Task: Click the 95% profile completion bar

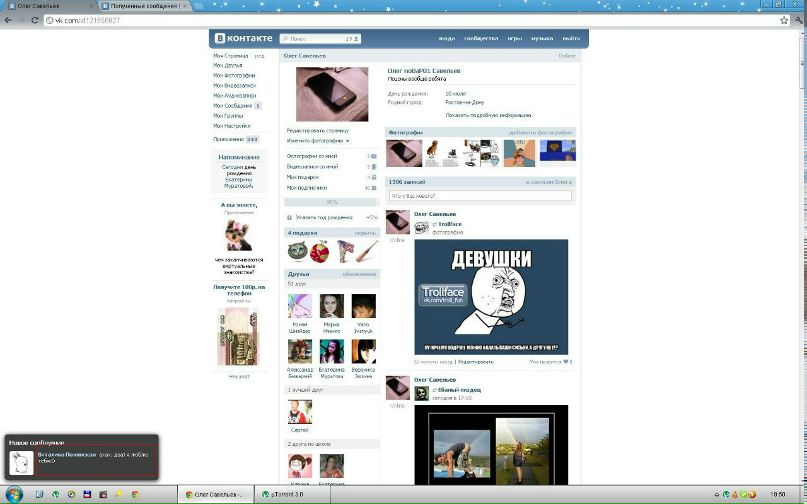Action: [x=332, y=201]
